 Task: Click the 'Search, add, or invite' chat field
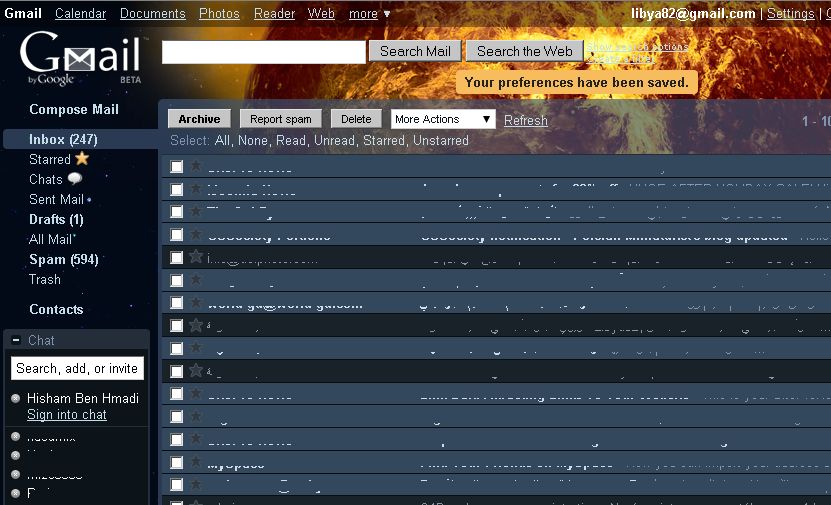click(77, 368)
